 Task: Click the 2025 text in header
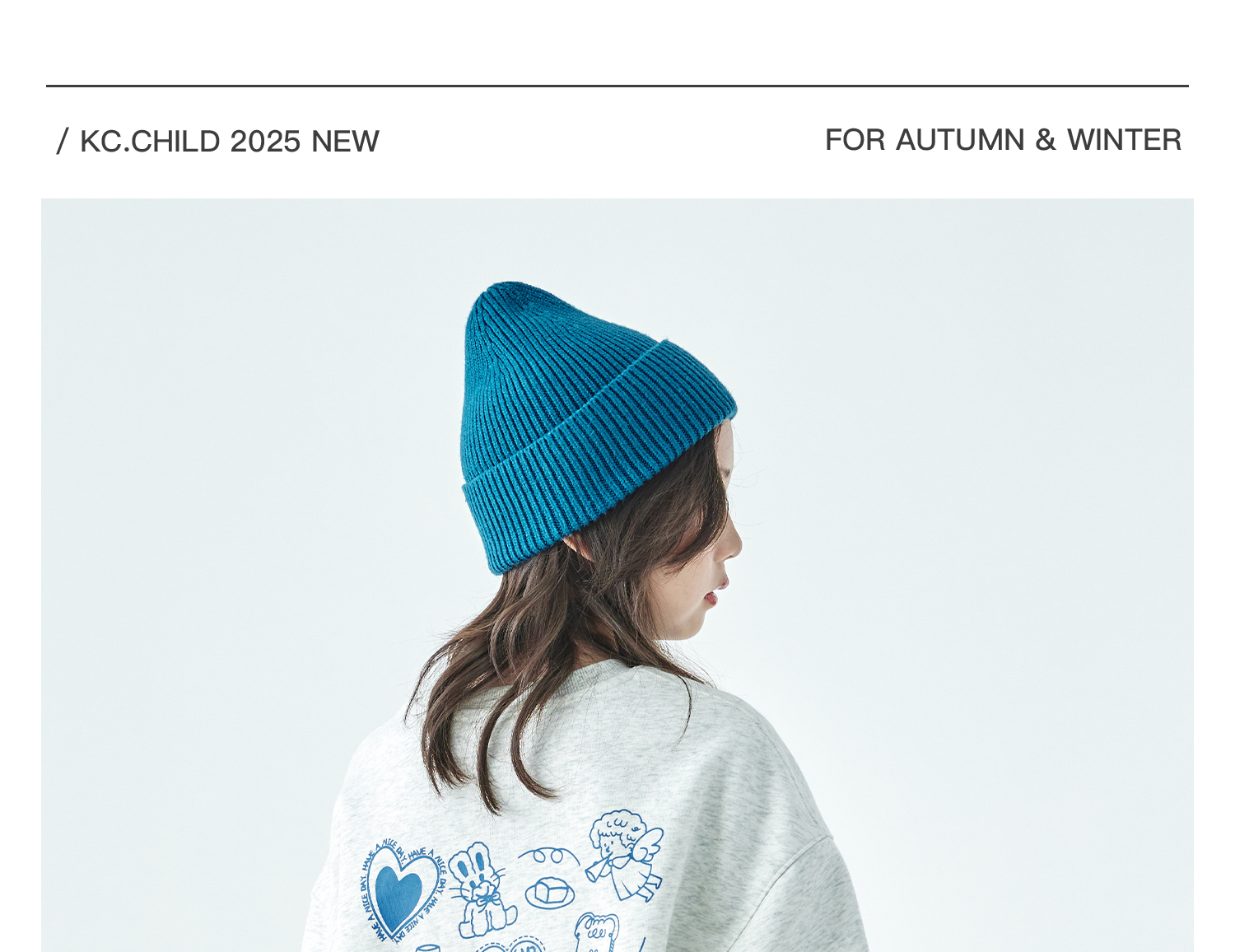coord(265,142)
